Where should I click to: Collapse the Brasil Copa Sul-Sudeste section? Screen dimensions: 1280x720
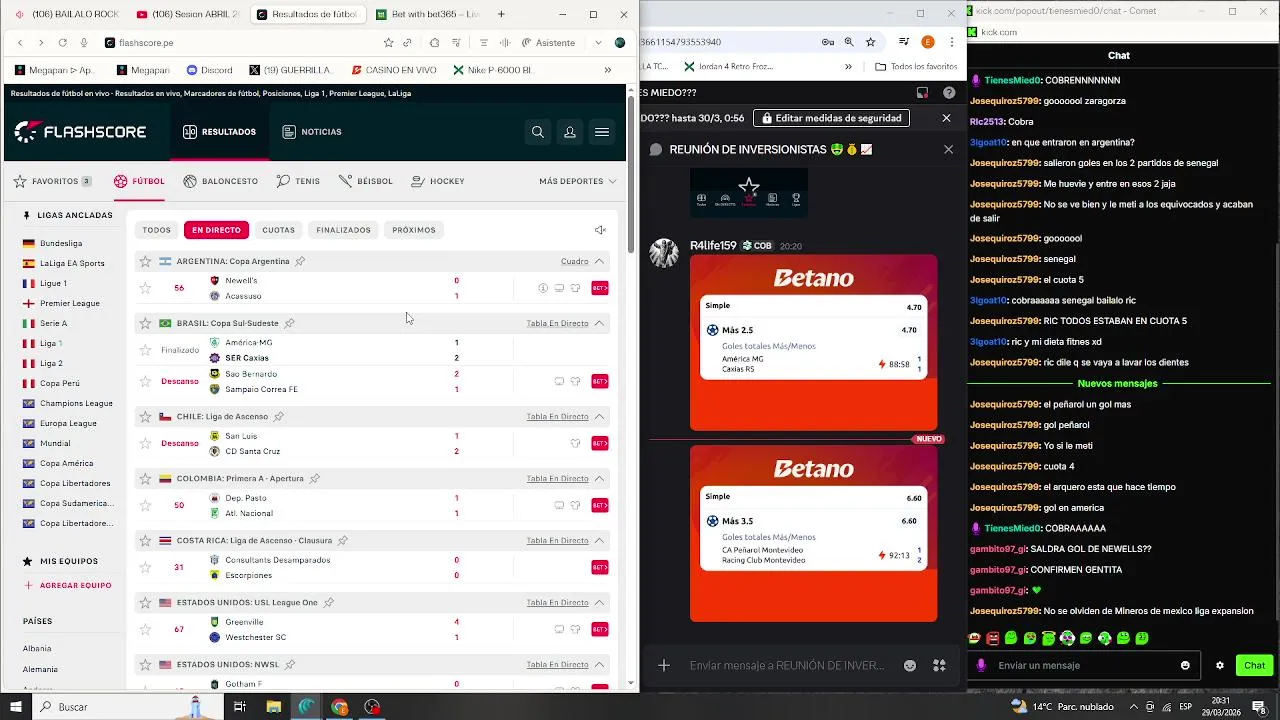click(599, 323)
